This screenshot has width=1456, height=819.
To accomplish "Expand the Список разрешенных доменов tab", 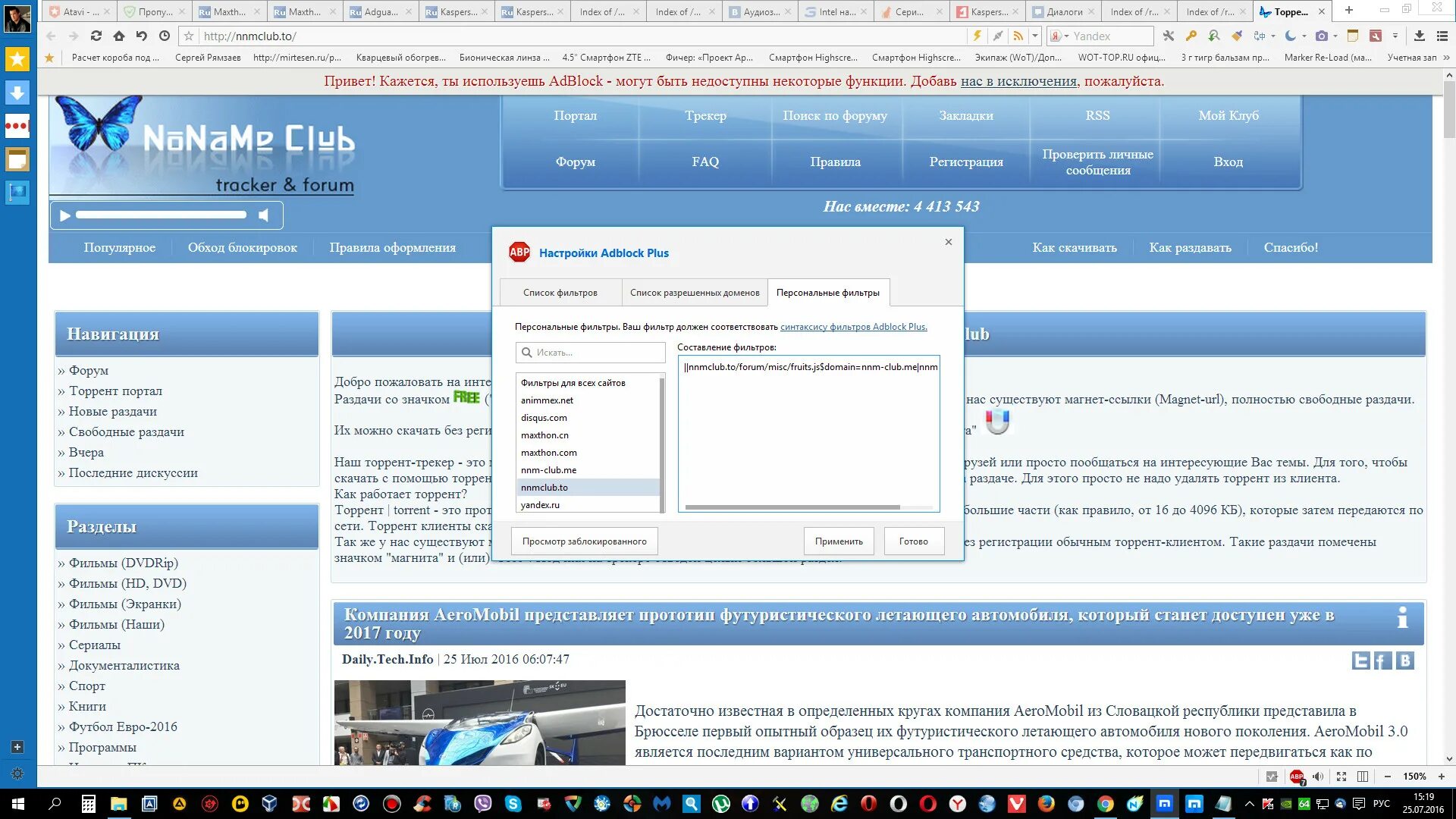I will (693, 292).
